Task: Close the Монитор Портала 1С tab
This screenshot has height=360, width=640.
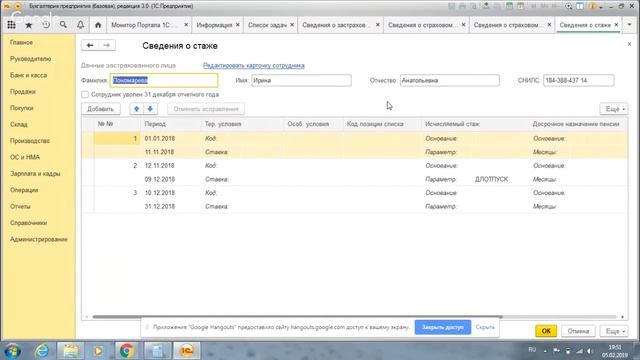Action: (186, 25)
